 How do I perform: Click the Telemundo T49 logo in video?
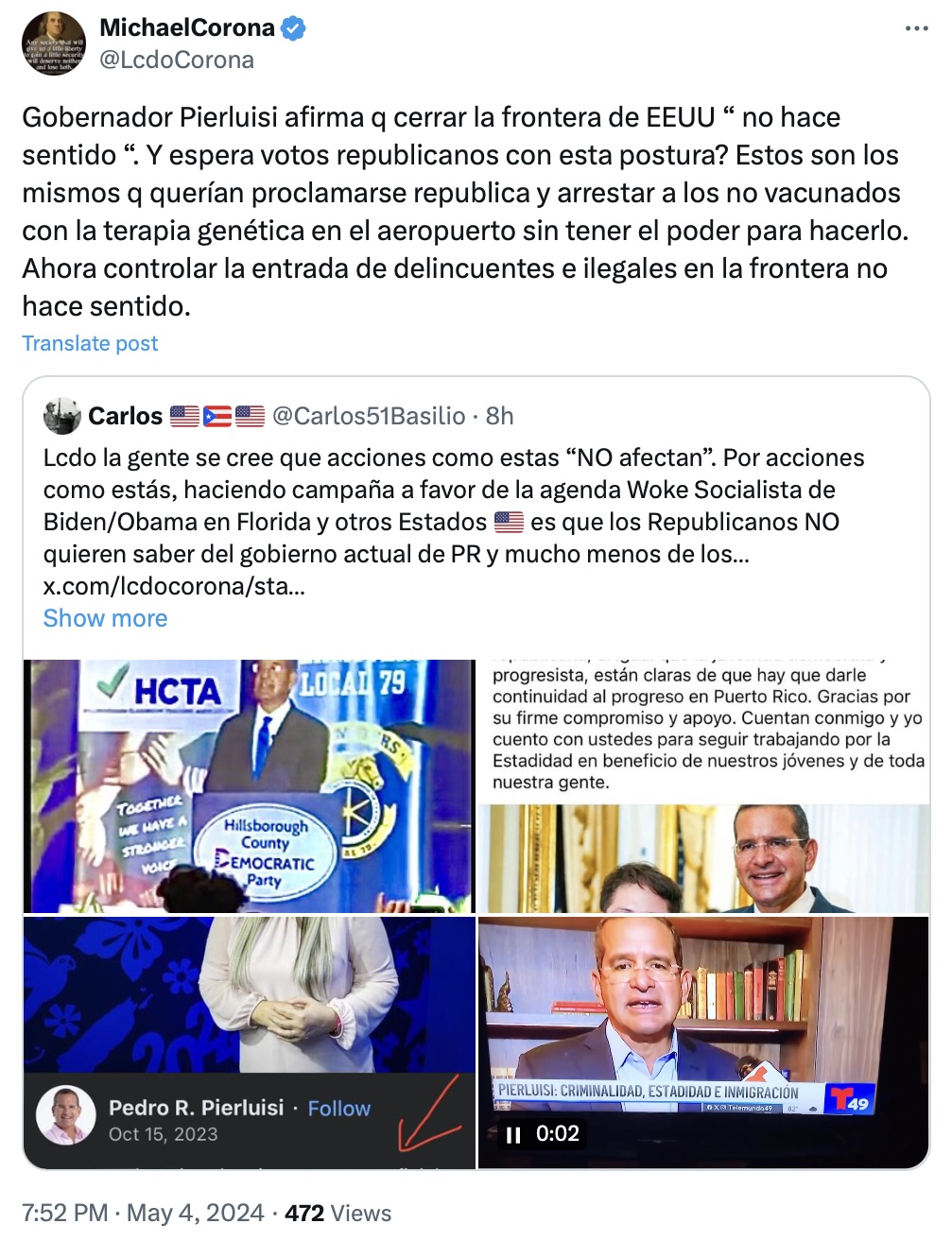coord(848,1099)
